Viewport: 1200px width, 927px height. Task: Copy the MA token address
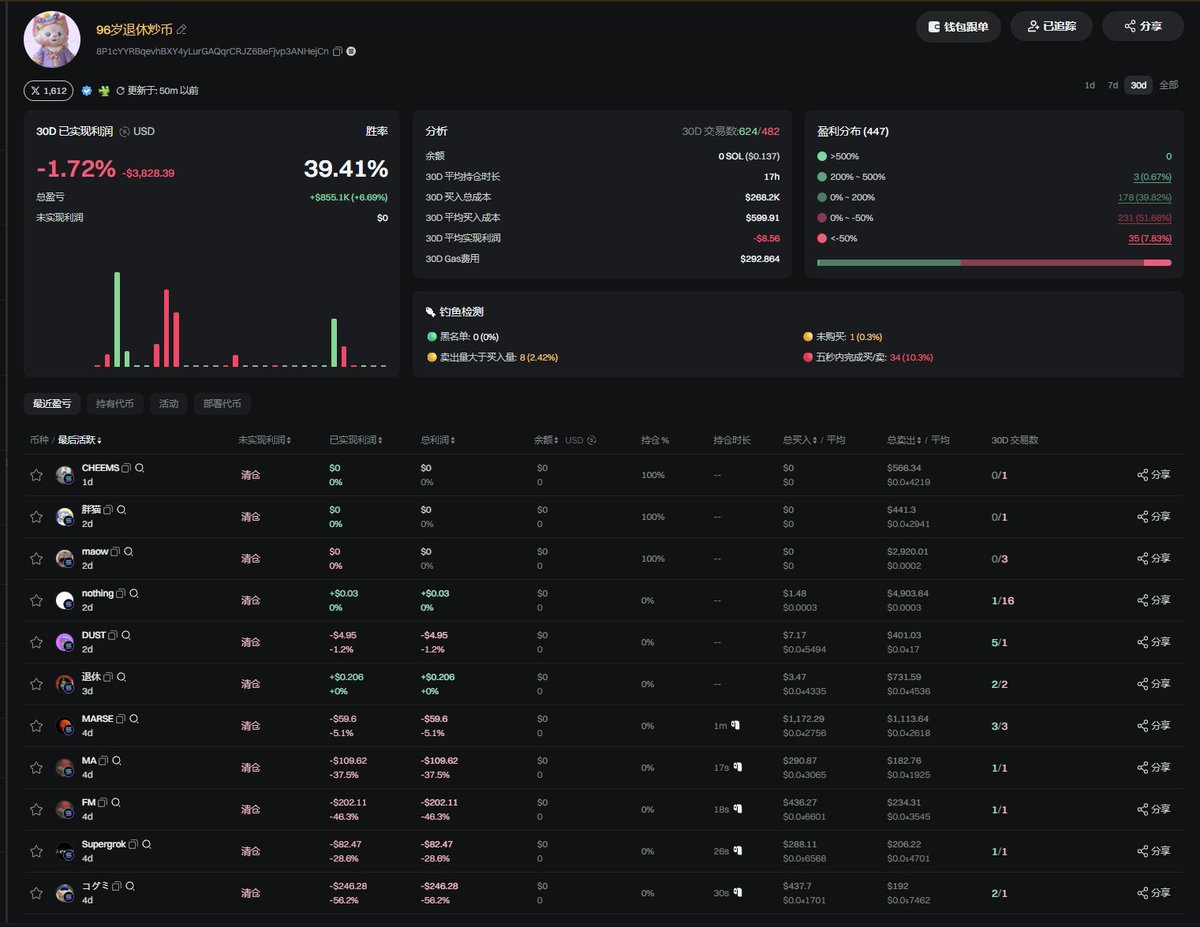click(103, 761)
